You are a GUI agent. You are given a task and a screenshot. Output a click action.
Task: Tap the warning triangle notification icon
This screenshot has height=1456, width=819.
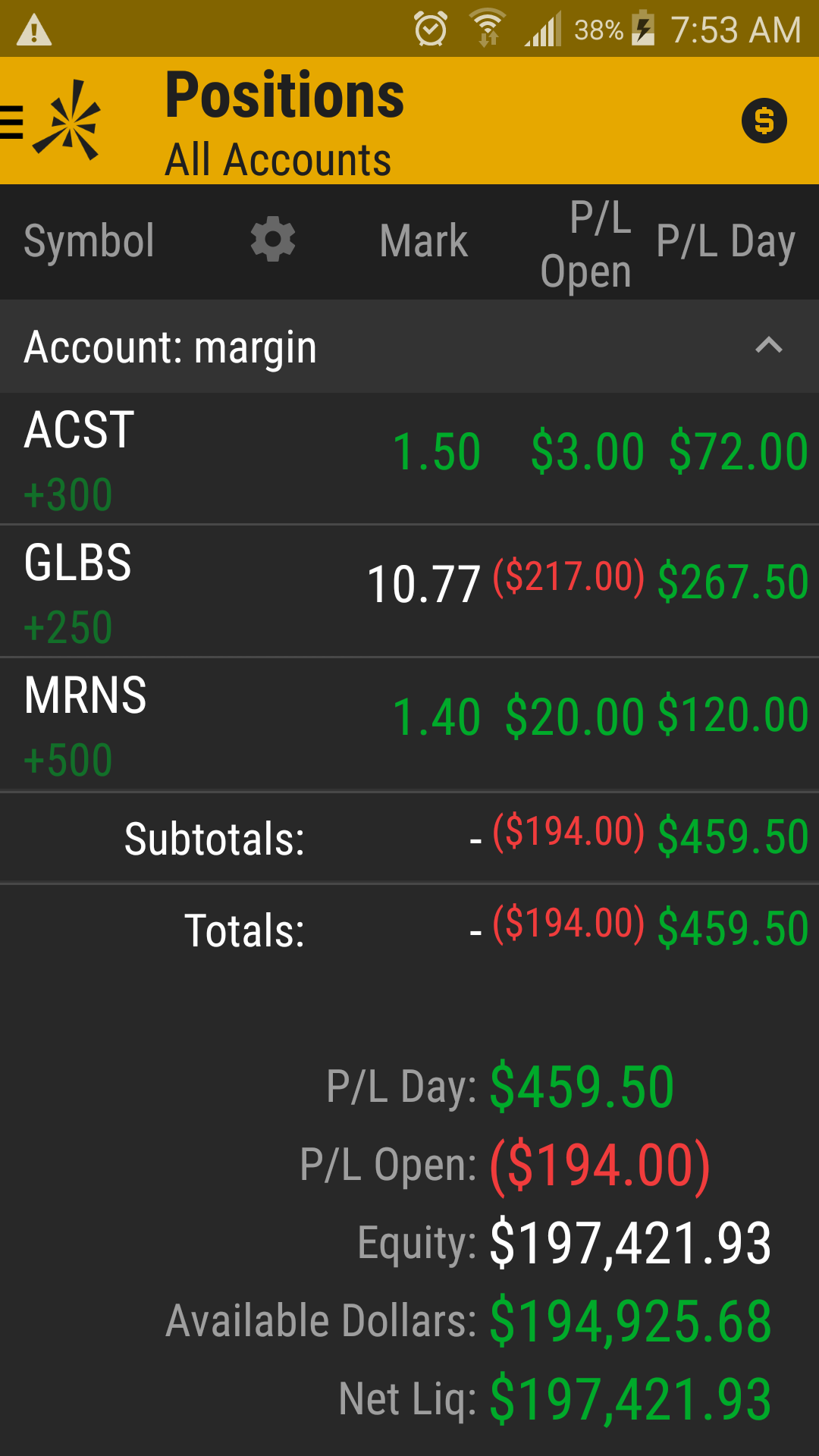pos(34,30)
